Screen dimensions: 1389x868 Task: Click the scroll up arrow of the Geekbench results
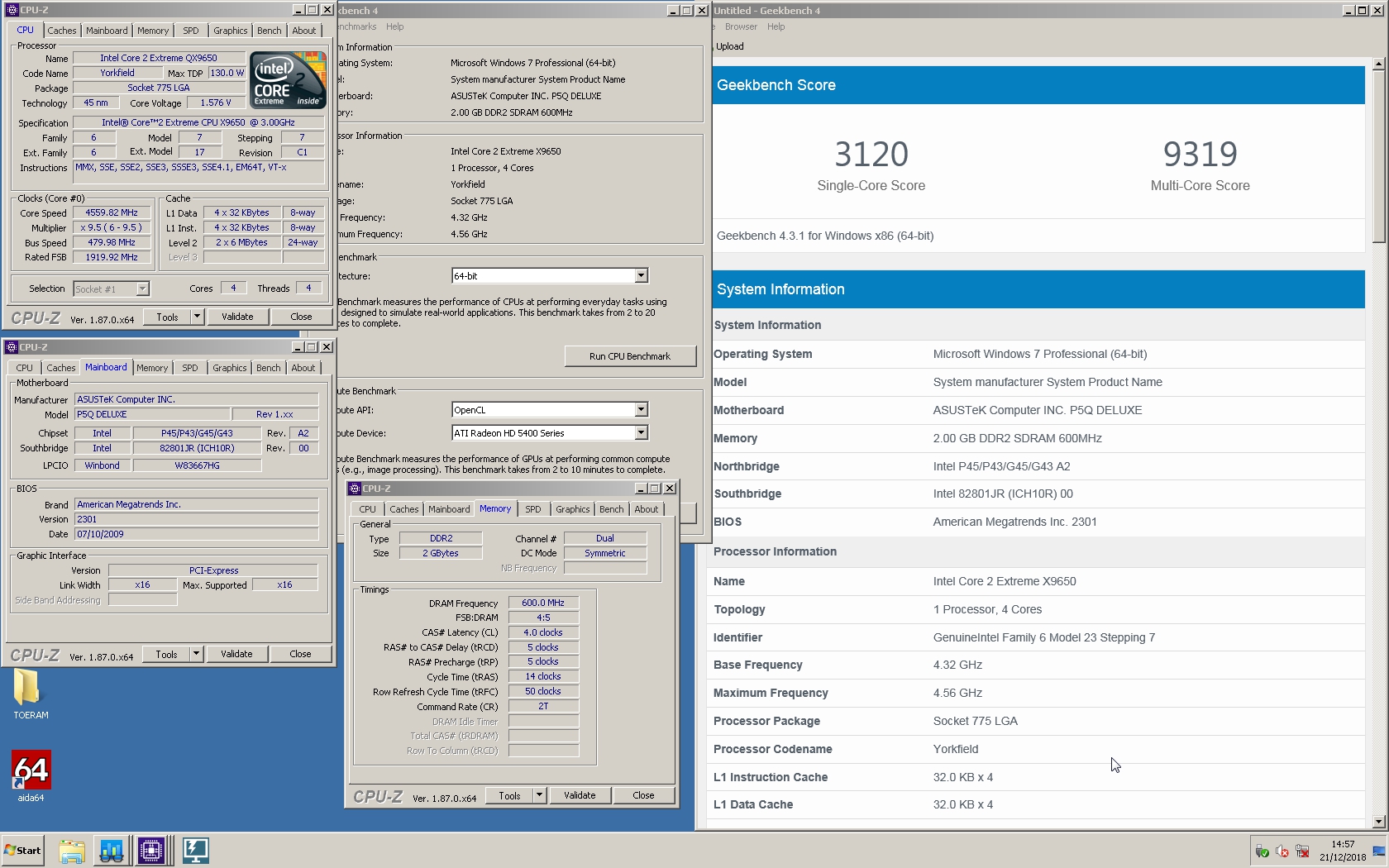tap(1378, 64)
